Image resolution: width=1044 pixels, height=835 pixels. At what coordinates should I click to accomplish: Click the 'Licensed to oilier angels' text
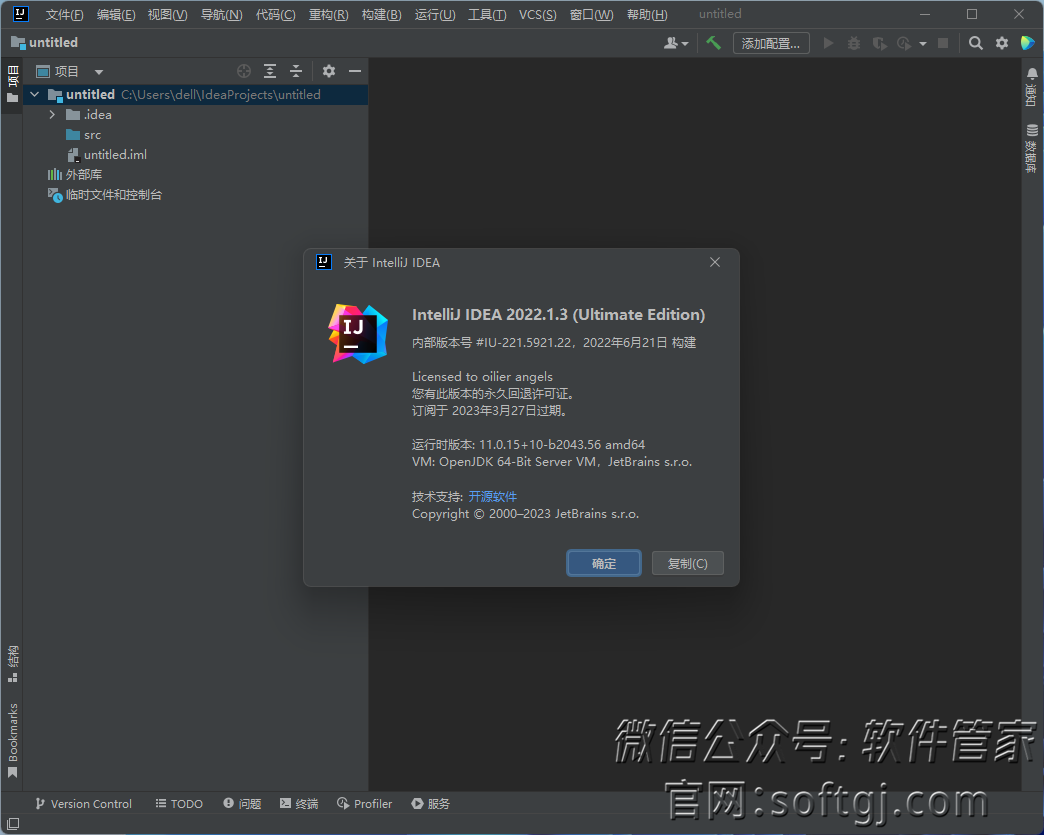[482, 376]
